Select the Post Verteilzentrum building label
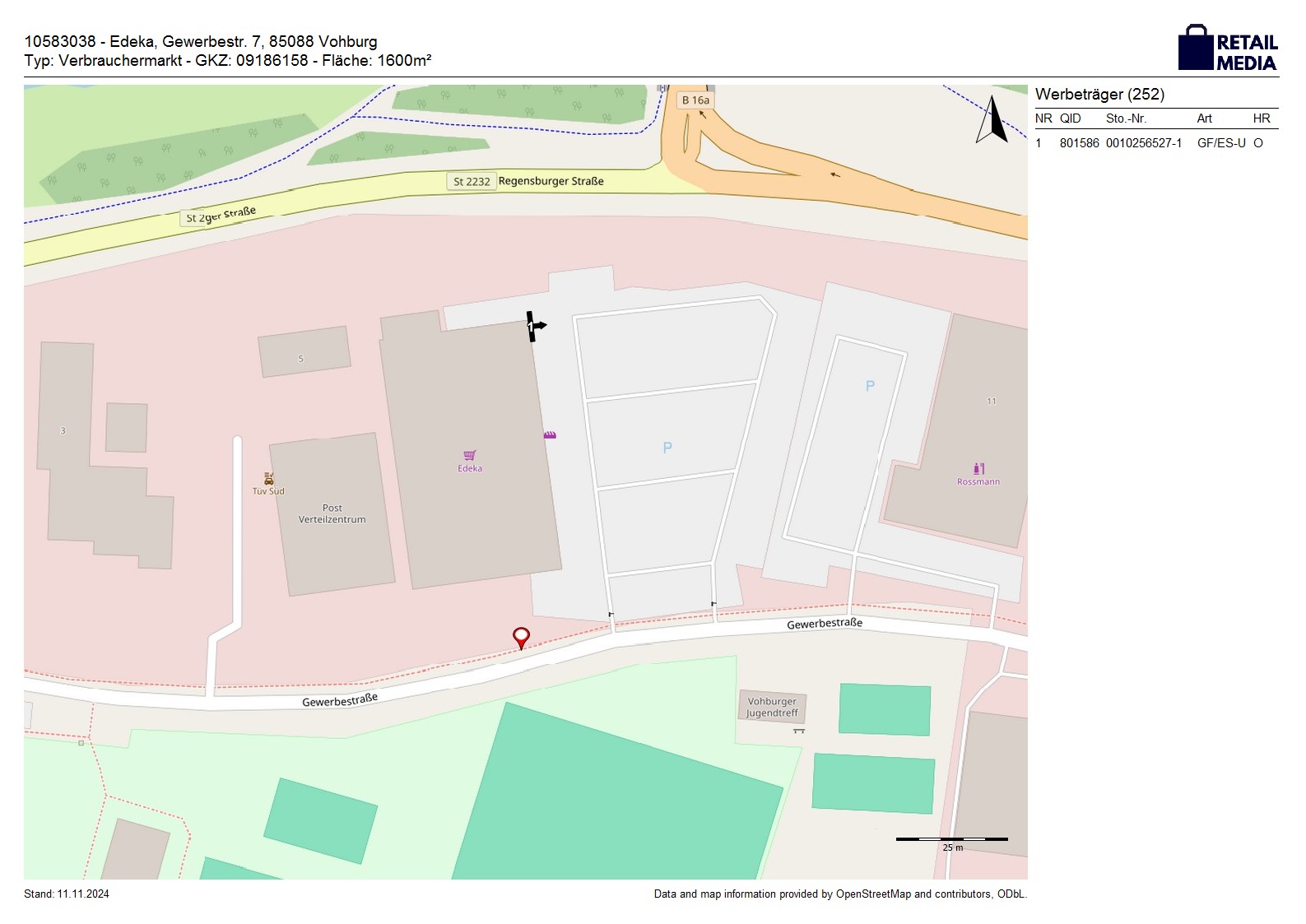 click(332, 513)
